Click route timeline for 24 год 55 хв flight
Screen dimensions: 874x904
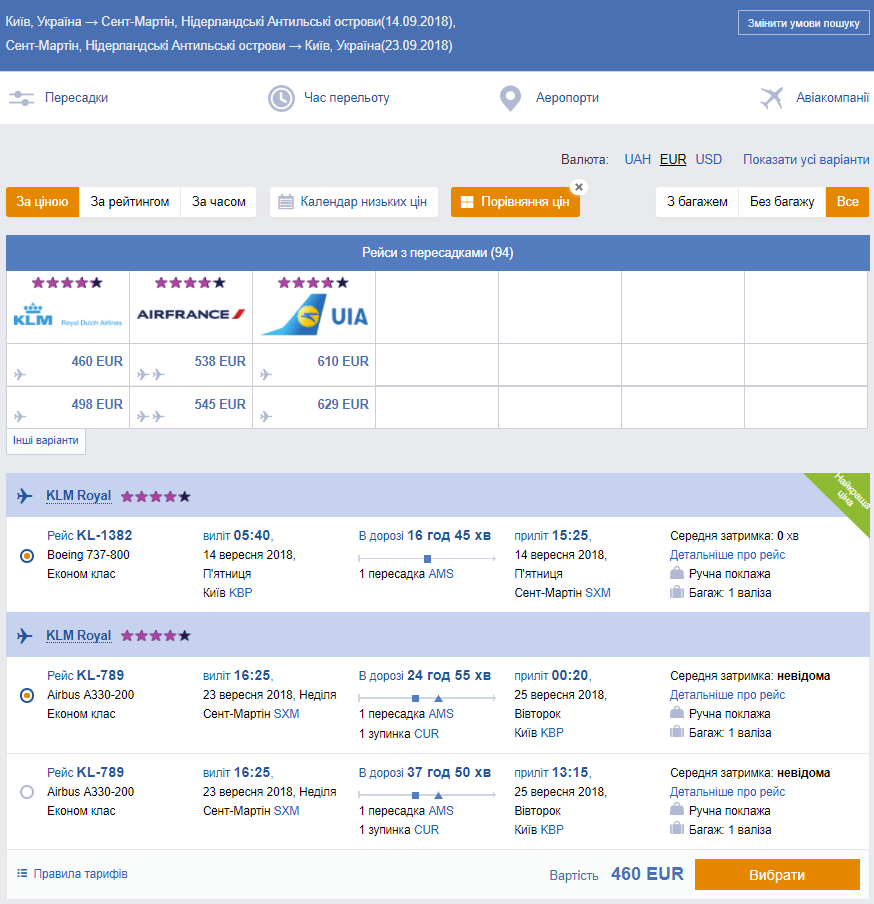tap(427, 698)
